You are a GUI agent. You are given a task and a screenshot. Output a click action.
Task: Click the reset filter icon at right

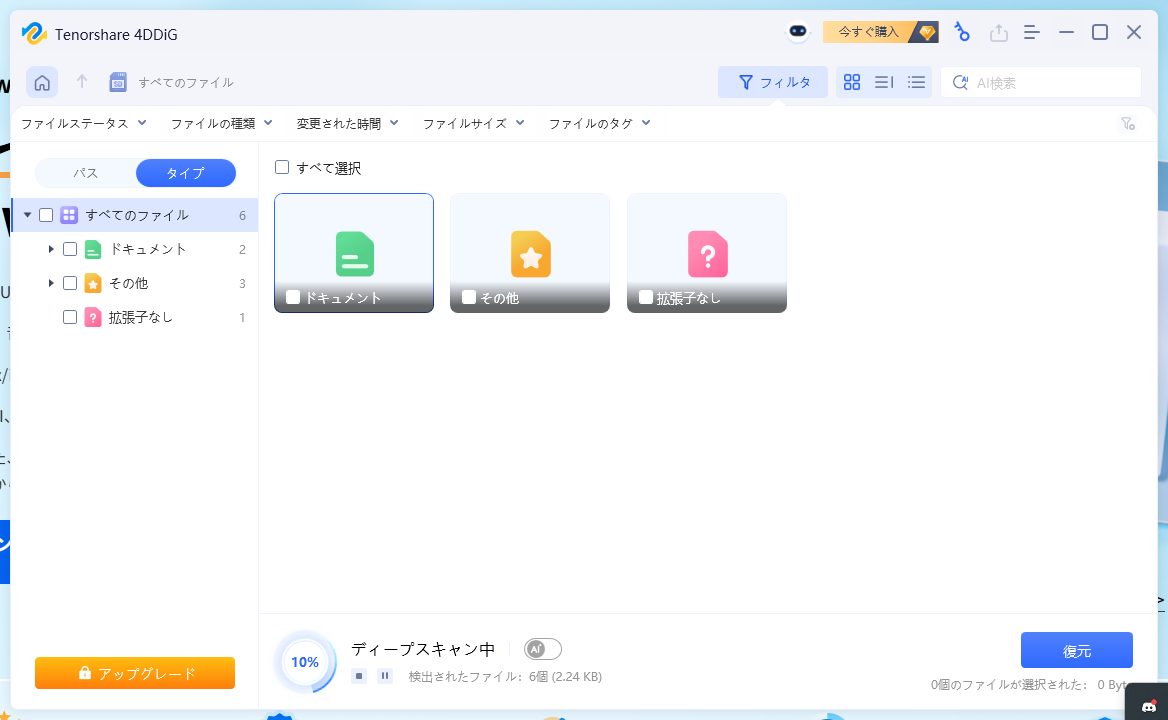(1127, 124)
